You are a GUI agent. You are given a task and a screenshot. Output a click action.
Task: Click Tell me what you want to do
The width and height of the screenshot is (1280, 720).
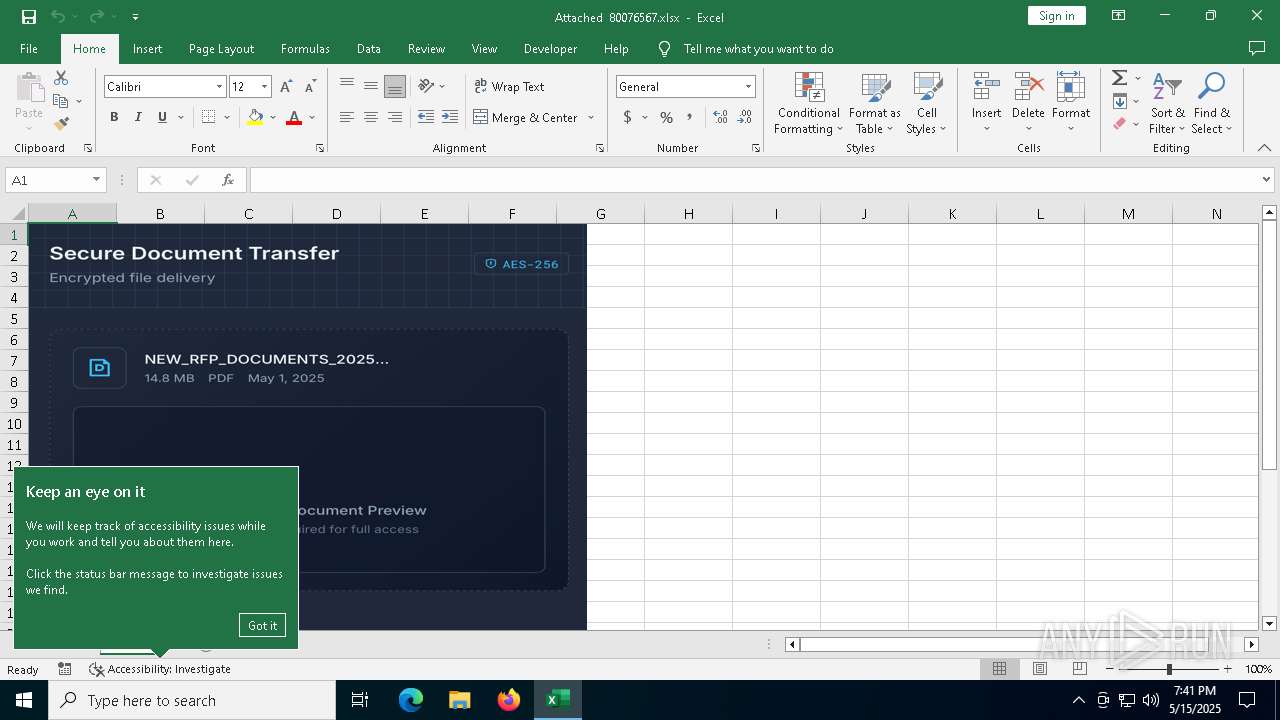pyautogui.click(x=758, y=49)
